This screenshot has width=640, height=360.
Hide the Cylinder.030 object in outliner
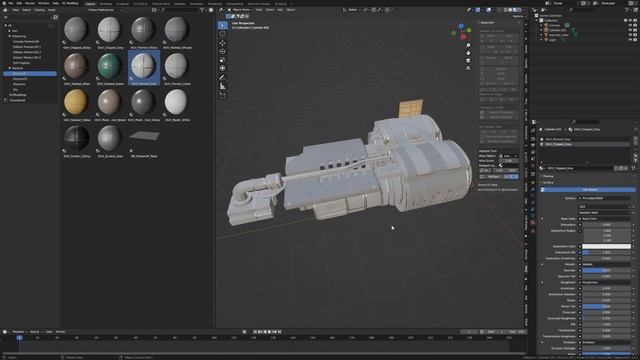[630, 30]
